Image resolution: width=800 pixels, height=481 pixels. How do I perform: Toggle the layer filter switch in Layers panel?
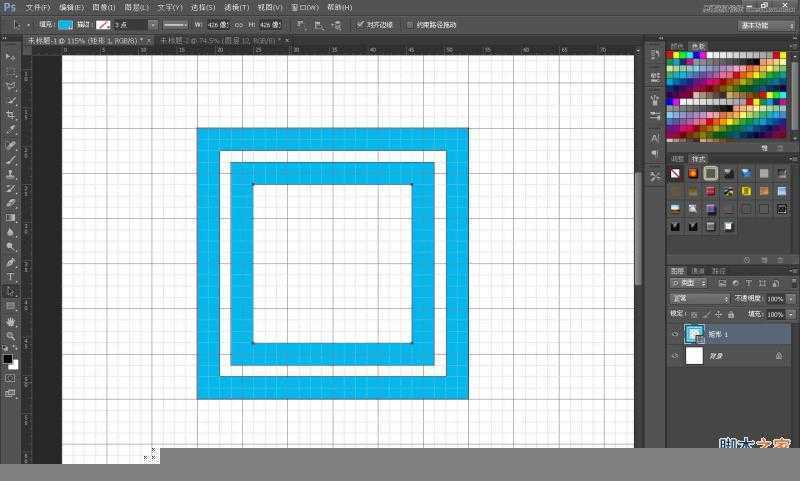coord(794,282)
